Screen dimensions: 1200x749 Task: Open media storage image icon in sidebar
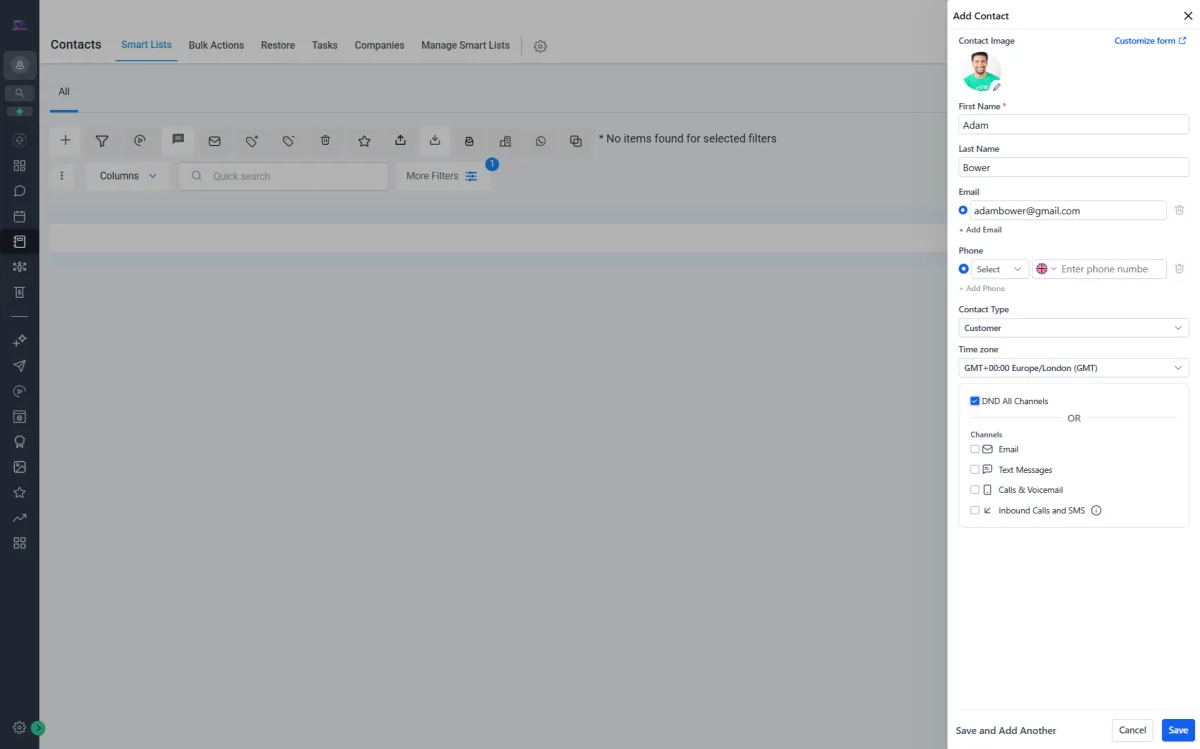(19, 467)
